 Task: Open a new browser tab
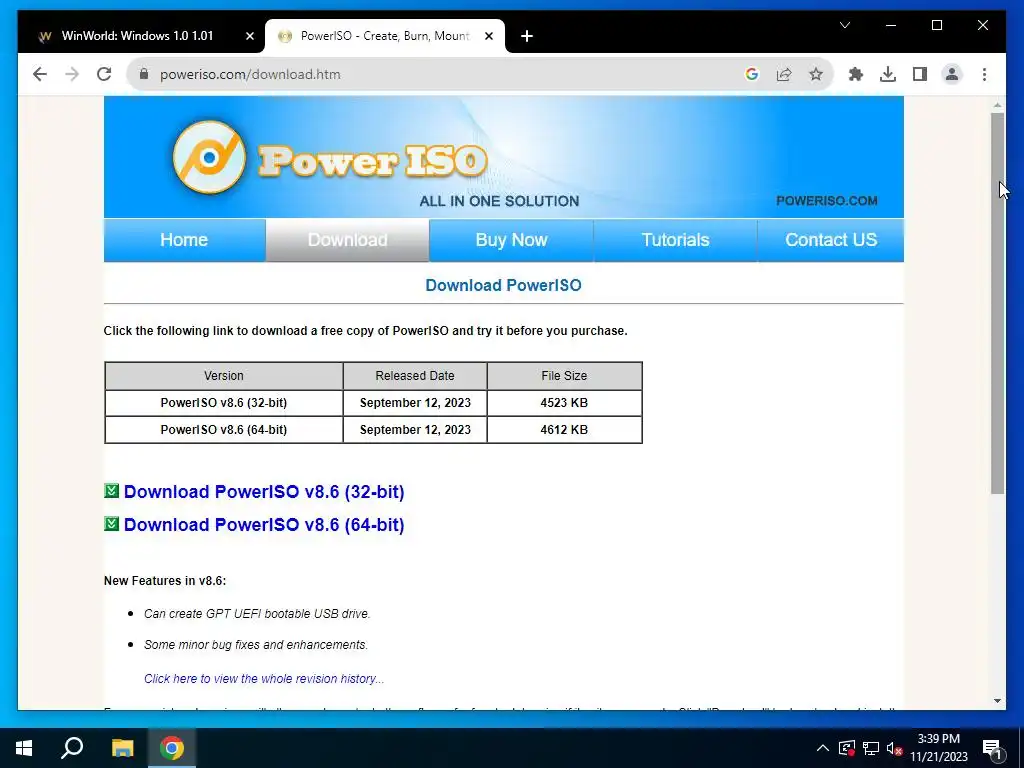527,36
